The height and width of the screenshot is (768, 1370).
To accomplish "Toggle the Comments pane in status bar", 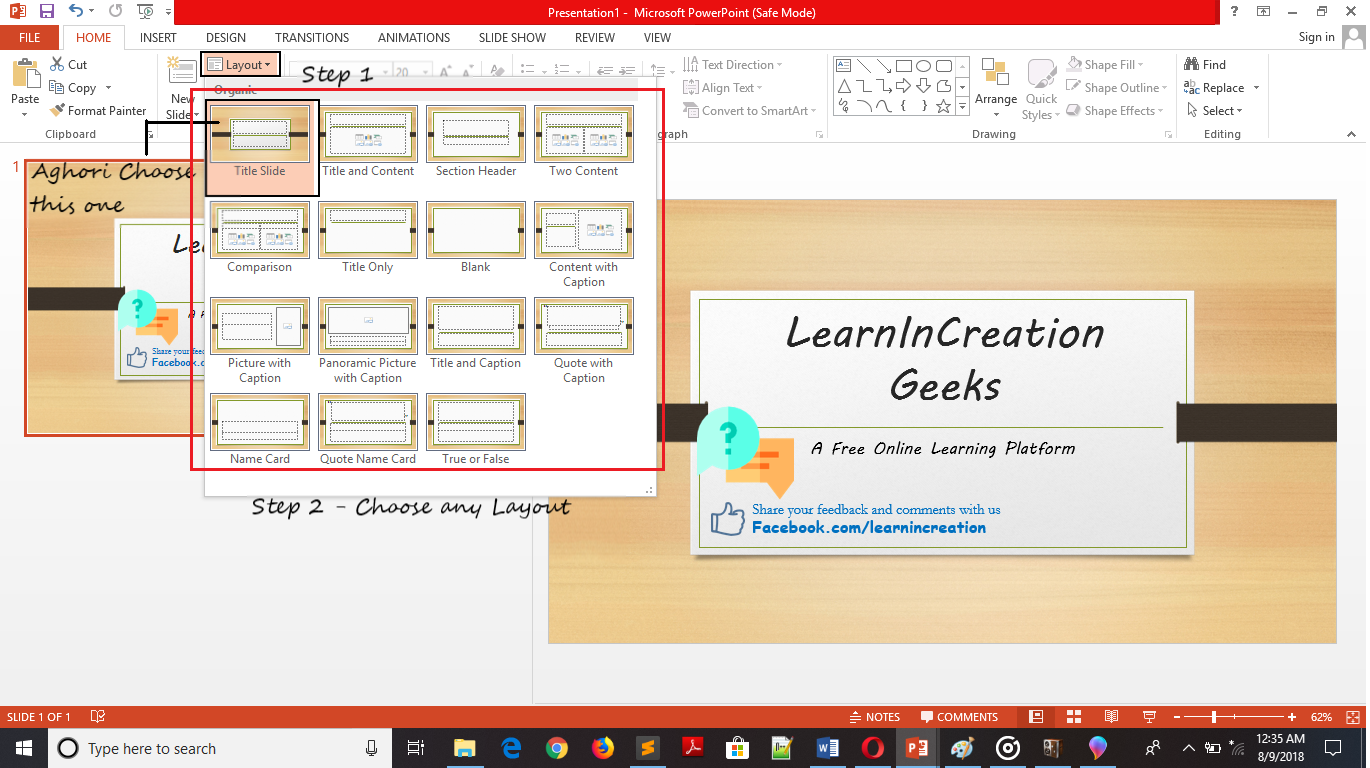I will tap(958, 717).
